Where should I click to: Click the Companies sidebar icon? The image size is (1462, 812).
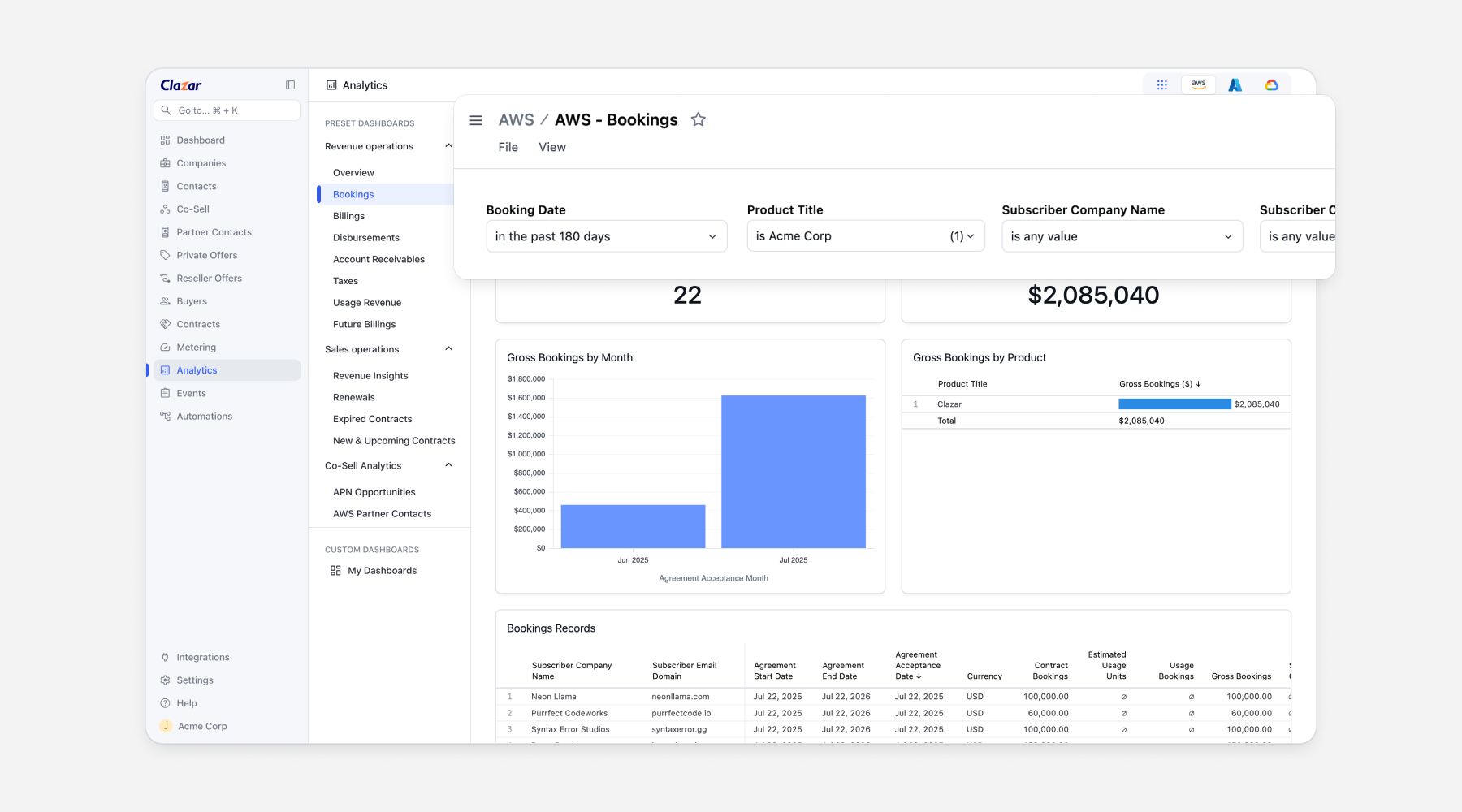click(165, 163)
